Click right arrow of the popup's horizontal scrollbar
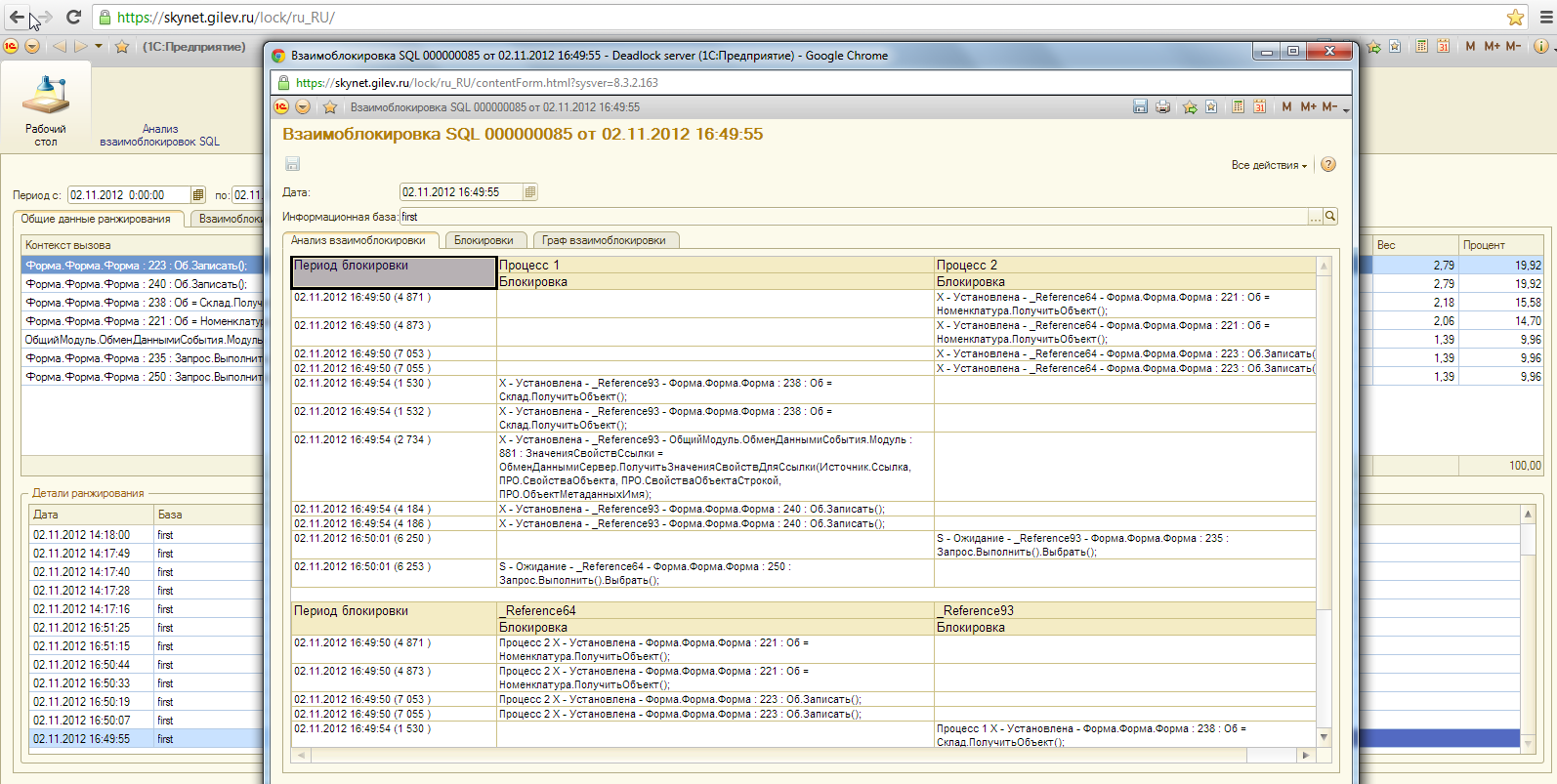 pos(1306,755)
